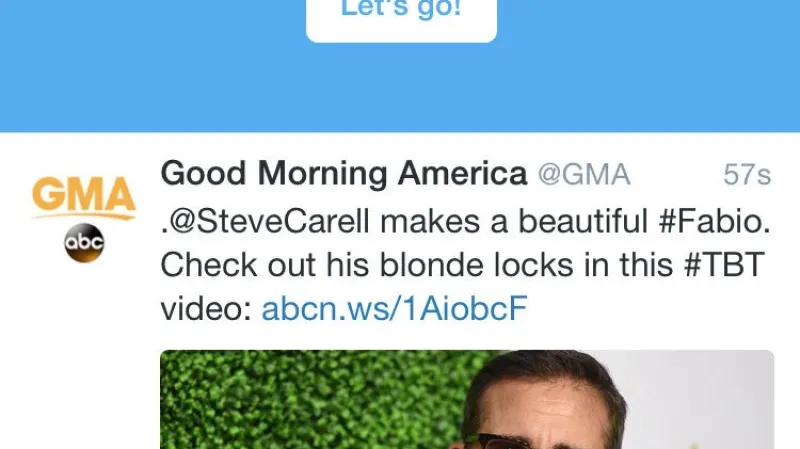Click the orange GMA logo lettering

click(84, 194)
